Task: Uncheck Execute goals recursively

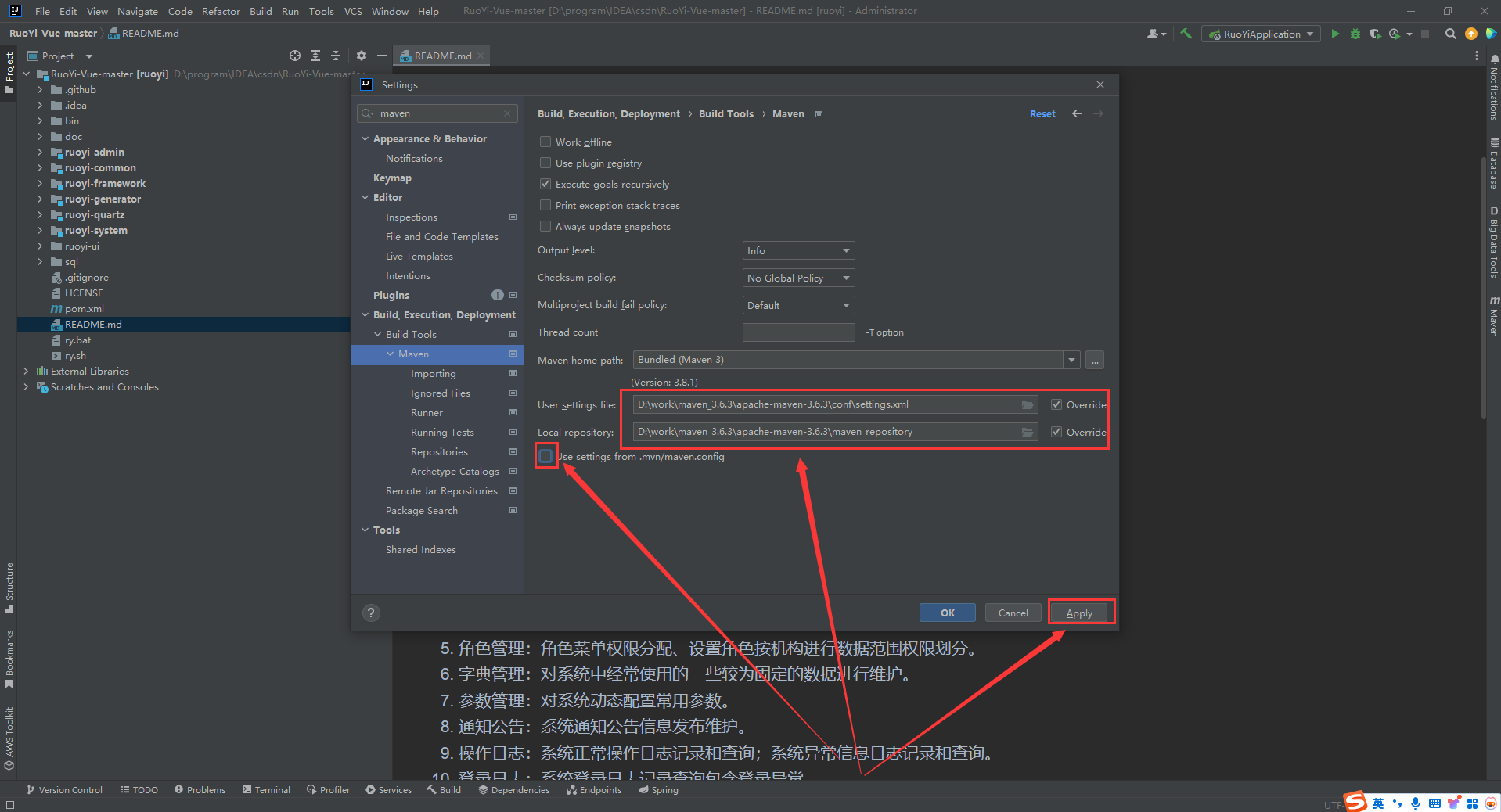Action: coord(545,184)
